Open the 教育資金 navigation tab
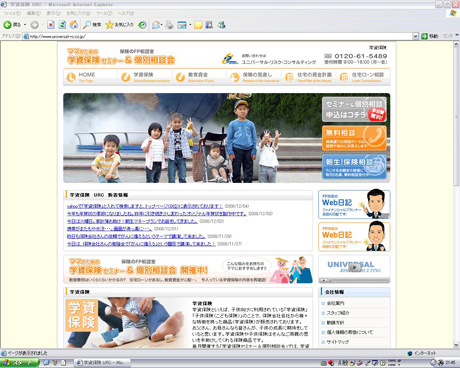 [x=200, y=77]
